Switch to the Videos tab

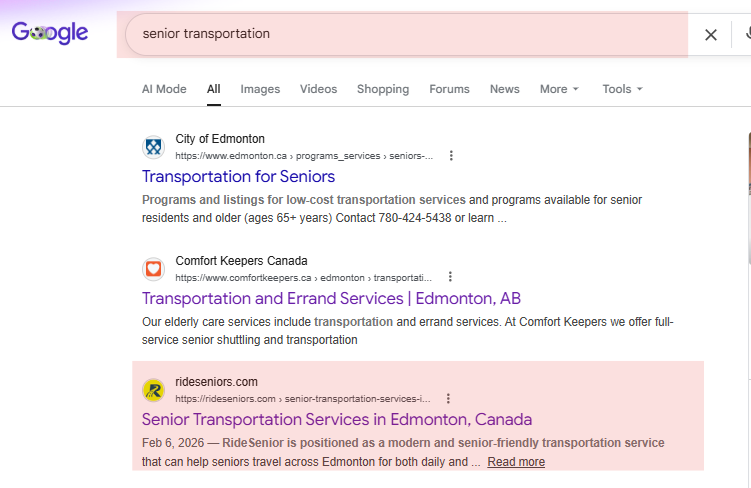click(319, 89)
